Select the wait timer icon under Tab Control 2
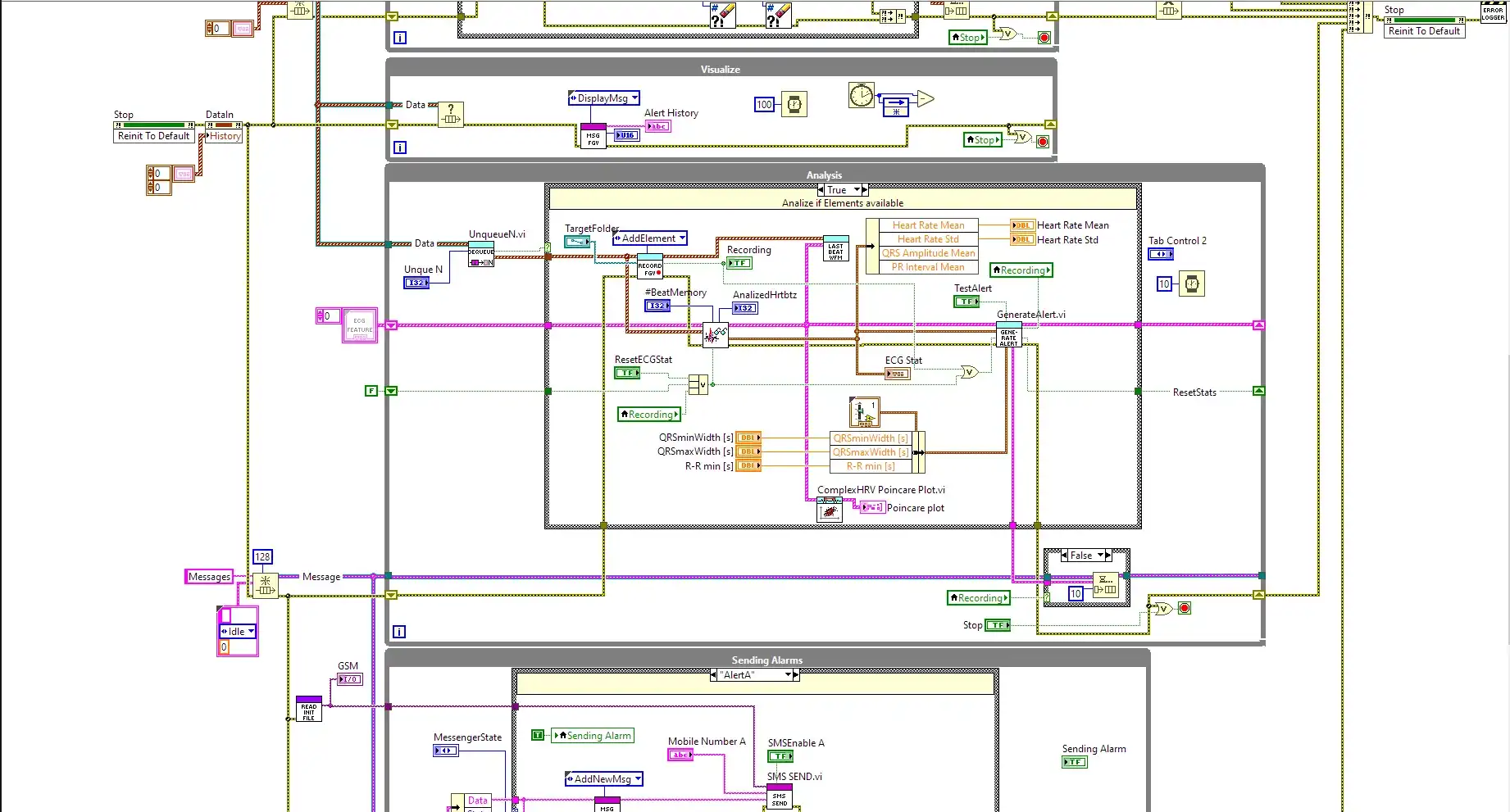 1192,284
